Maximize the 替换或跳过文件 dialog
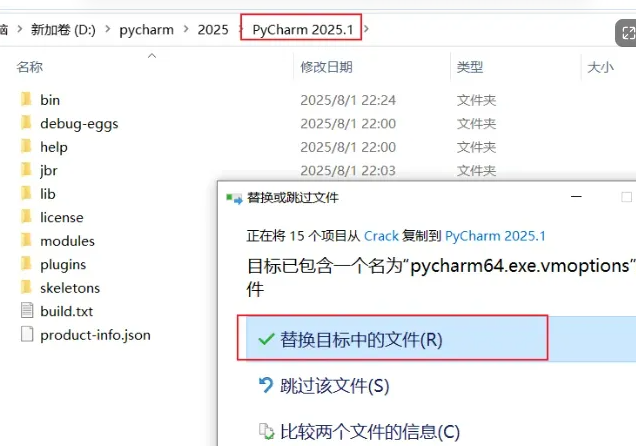This screenshot has width=636, height=446. click(626, 197)
